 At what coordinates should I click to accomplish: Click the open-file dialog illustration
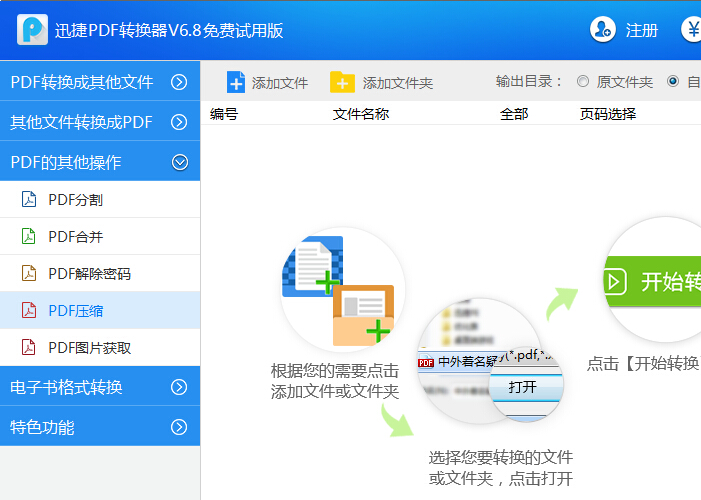click(490, 360)
